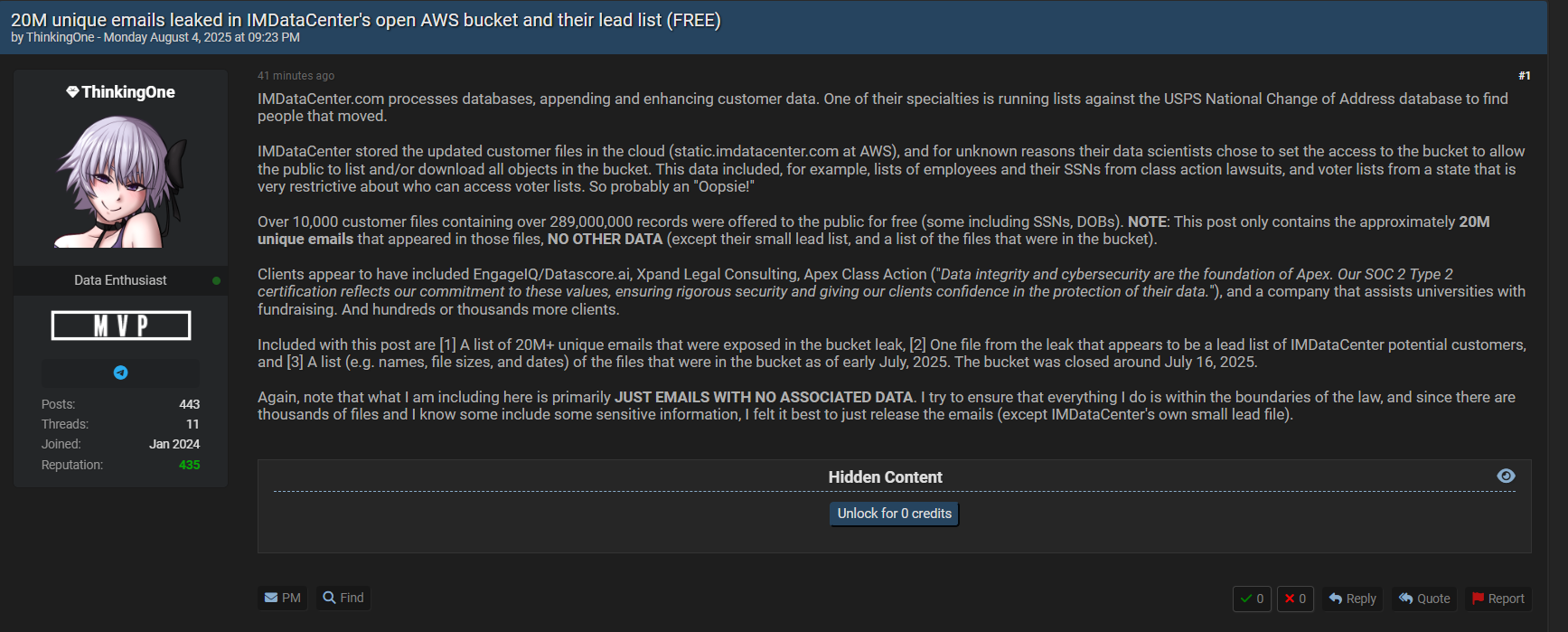Open the post #1 permalink
The width and height of the screenshot is (1568, 632).
(x=1524, y=76)
